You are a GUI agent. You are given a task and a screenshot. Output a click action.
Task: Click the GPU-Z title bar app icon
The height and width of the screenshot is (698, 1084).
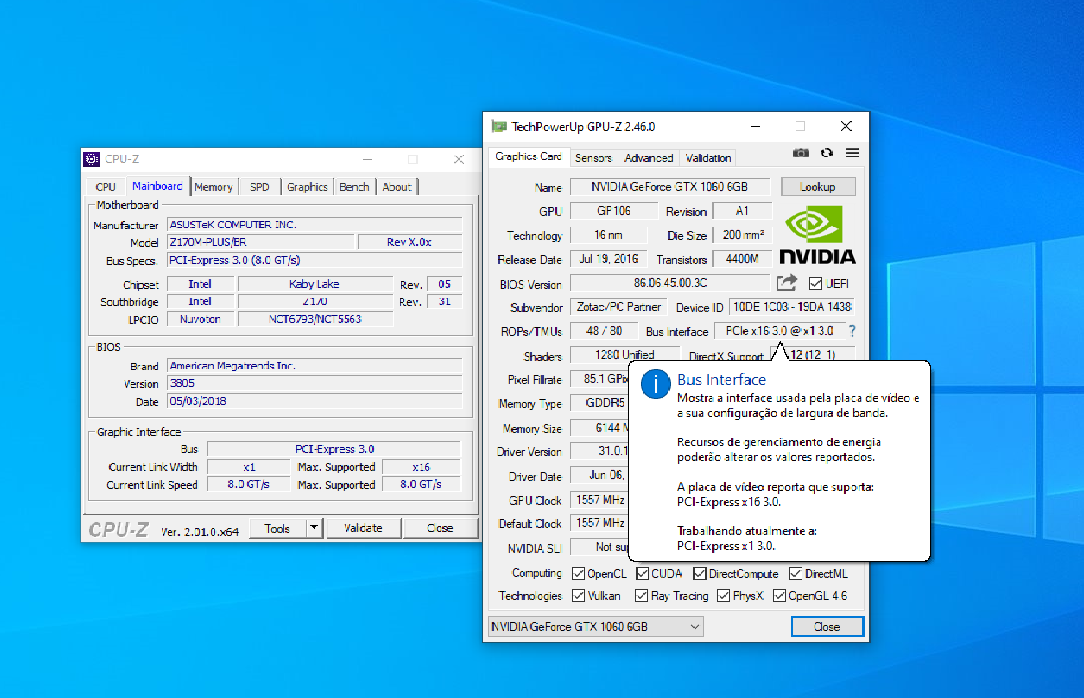(499, 126)
